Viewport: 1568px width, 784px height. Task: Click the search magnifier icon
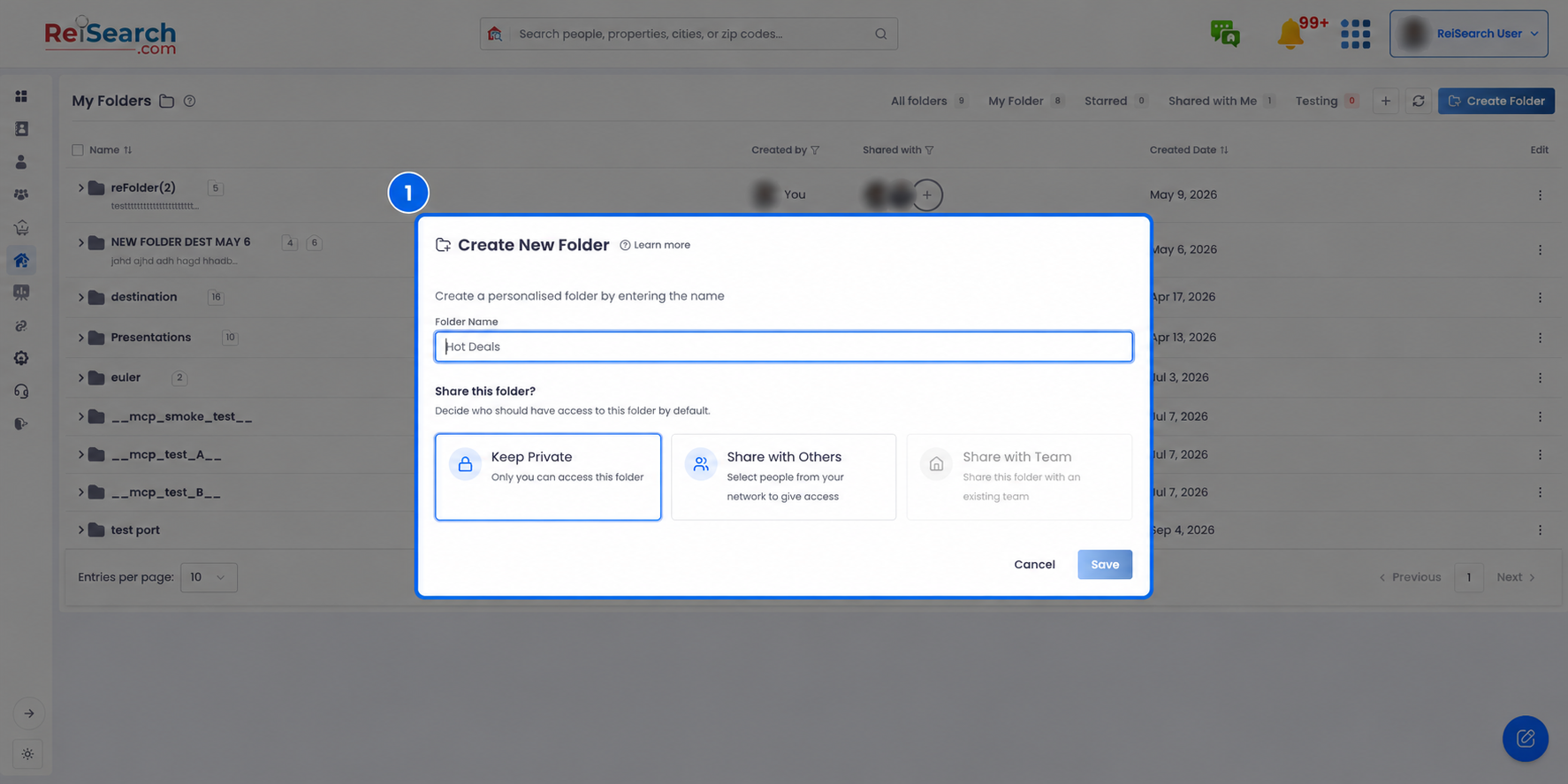(x=880, y=34)
